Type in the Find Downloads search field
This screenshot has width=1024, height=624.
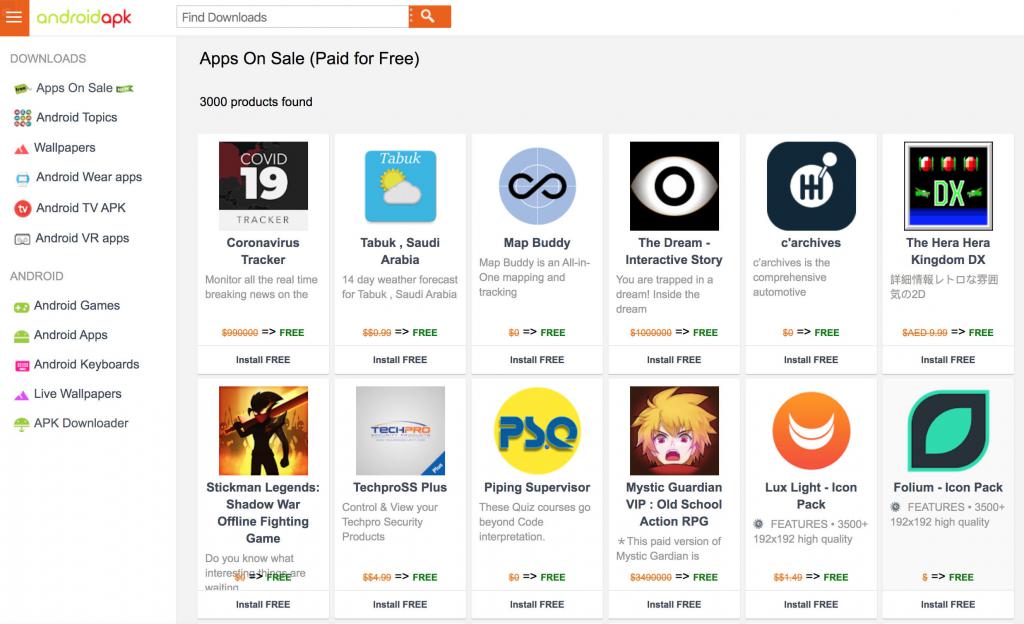click(x=292, y=17)
